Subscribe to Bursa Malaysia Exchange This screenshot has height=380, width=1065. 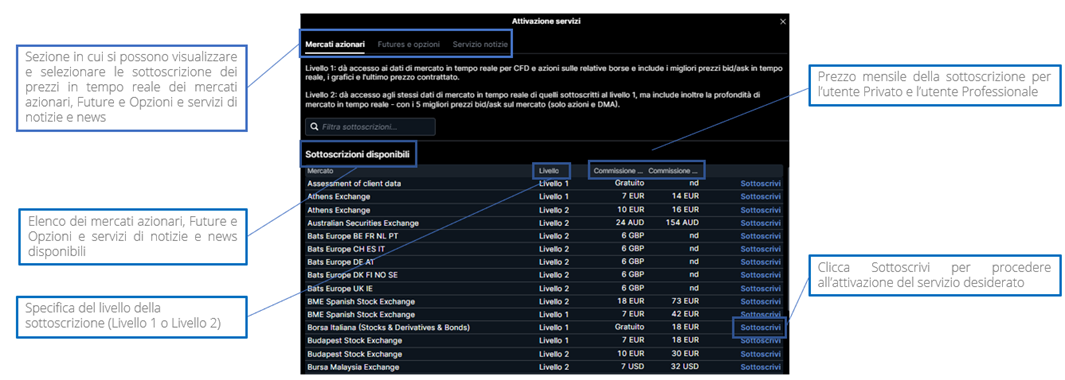[761, 367]
